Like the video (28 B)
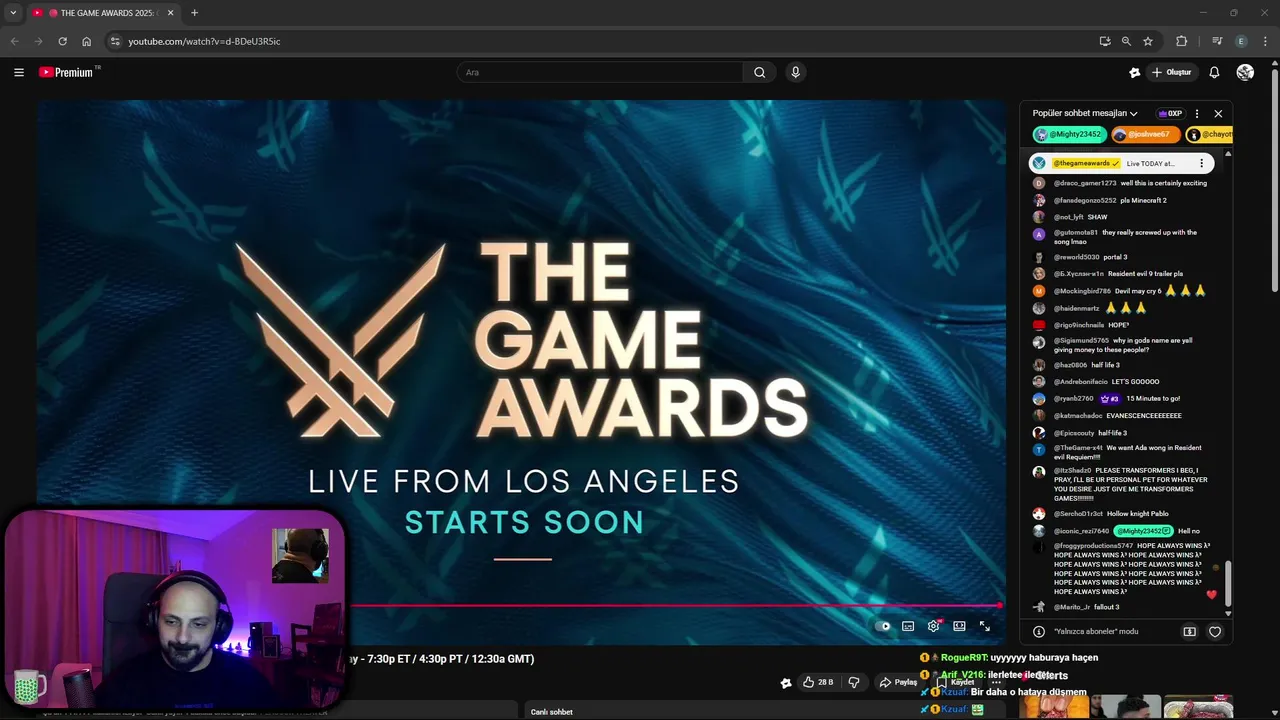Viewport: 1280px width, 720px height. pos(818,682)
